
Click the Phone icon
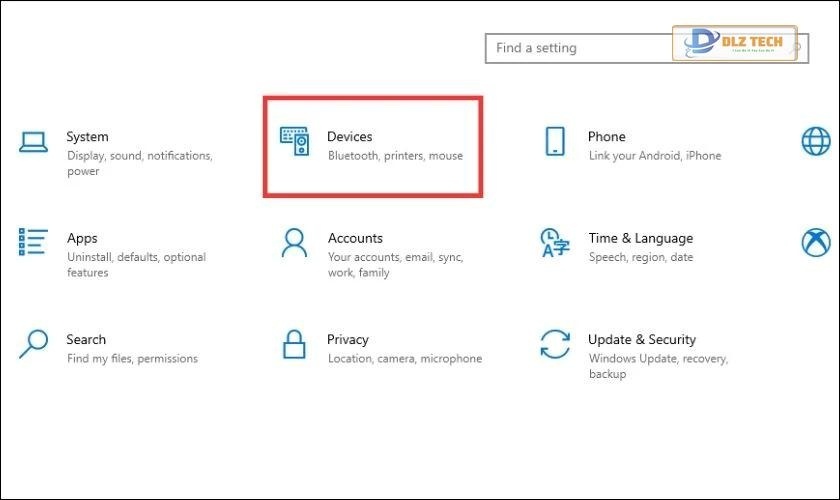point(555,141)
